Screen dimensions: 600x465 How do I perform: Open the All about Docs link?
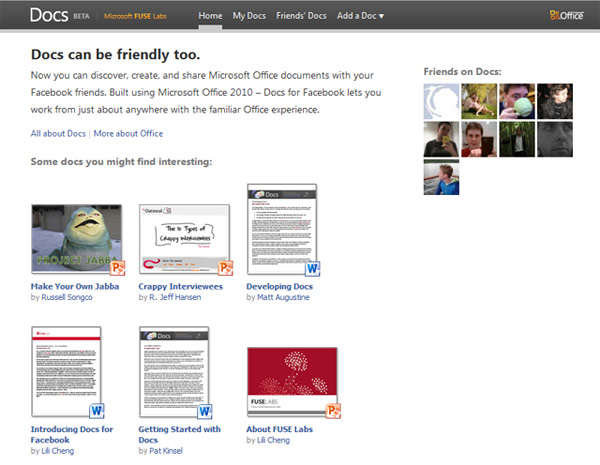(58, 134)
